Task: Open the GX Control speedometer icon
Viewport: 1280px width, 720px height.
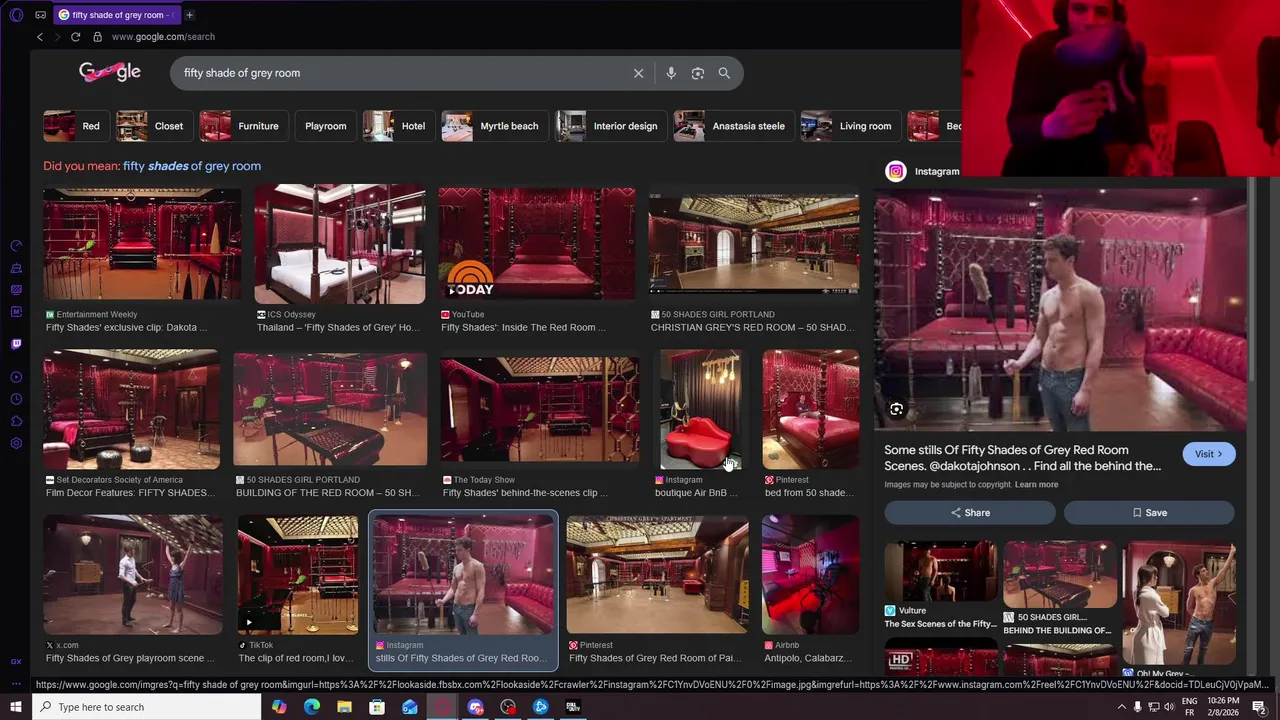Action: tap(16, 245)
